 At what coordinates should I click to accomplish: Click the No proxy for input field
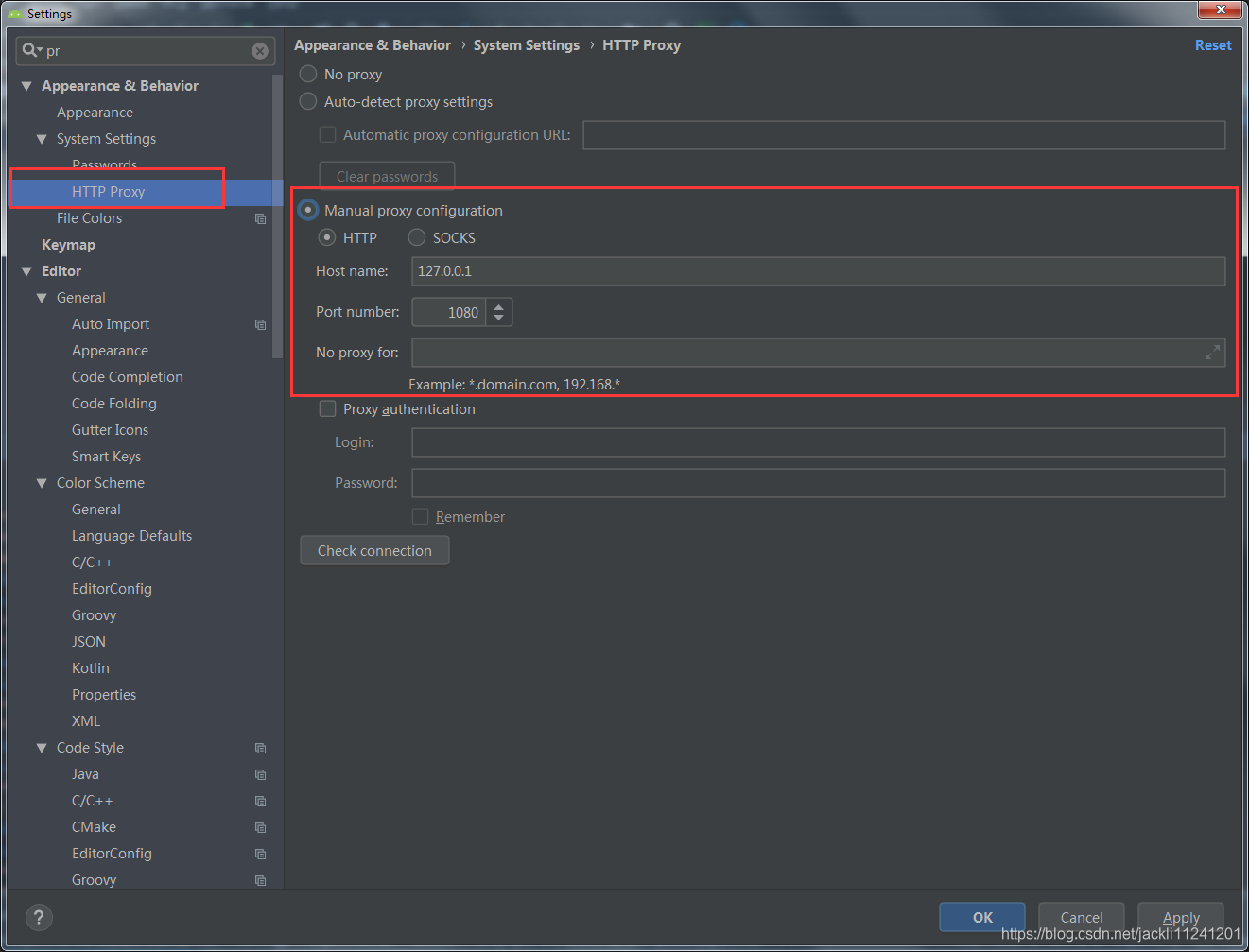coord(819,353)
